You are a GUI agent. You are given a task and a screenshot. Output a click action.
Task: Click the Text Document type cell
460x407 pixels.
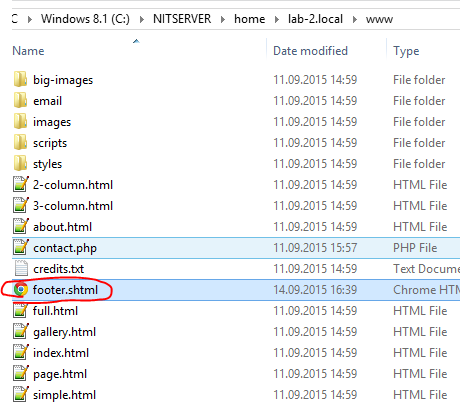pyautogui.click(x=426, y=269)
